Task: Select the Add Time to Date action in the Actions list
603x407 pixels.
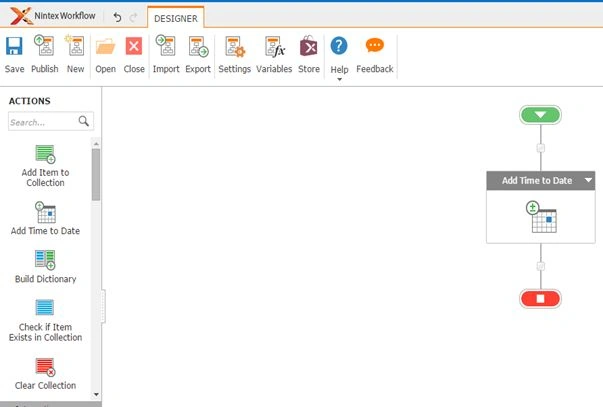Action: 45,218
